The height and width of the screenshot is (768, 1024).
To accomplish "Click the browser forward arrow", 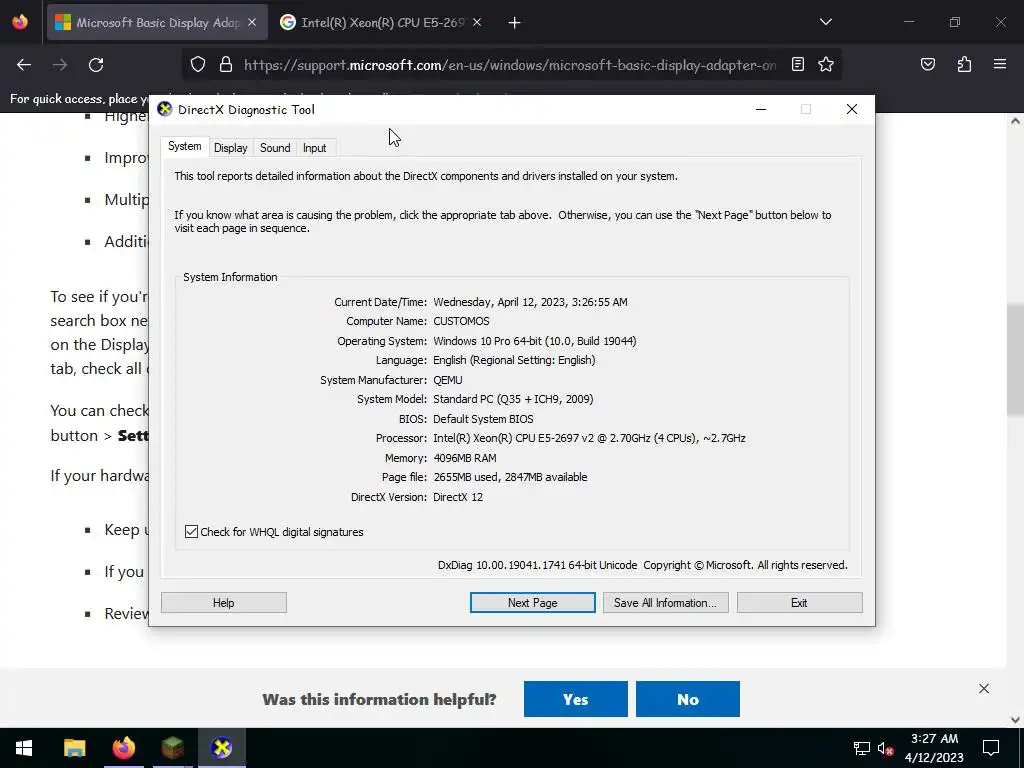I will tap(60, 65).
